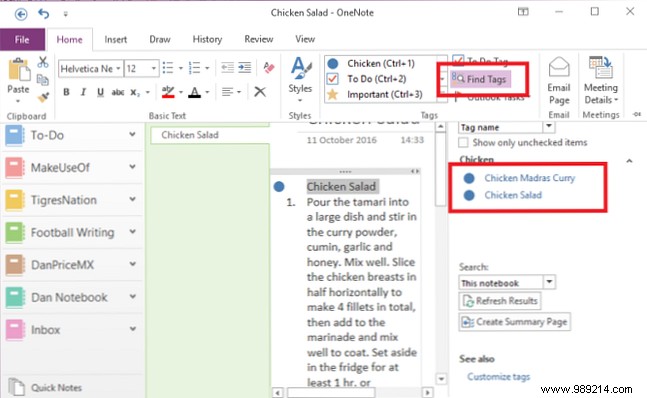647x398 pixels.
Task: Open the History tab
Action: 207,39
